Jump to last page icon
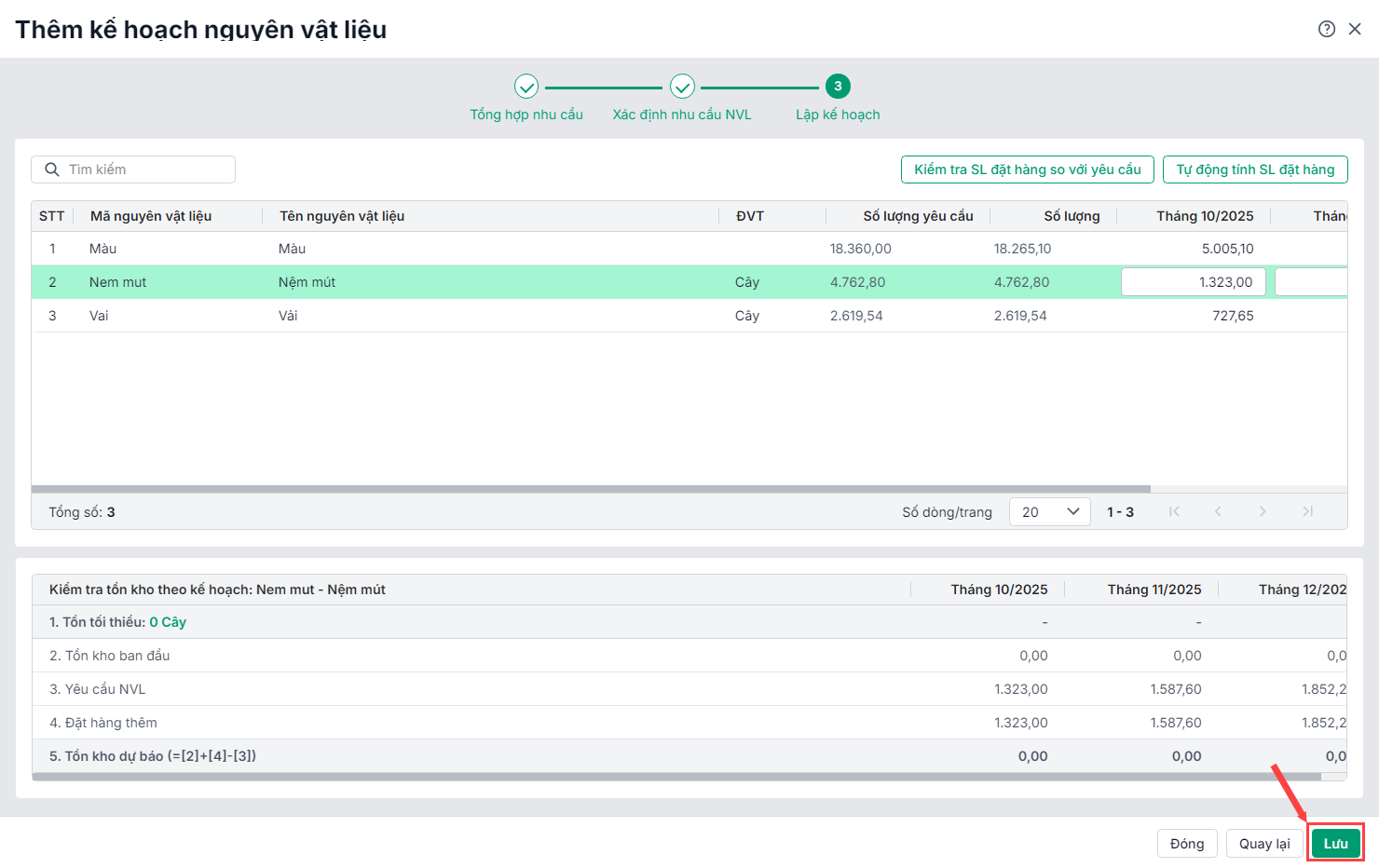Image resolution: width=1379 pixels, height=868 pixels. pos(1307,511)
